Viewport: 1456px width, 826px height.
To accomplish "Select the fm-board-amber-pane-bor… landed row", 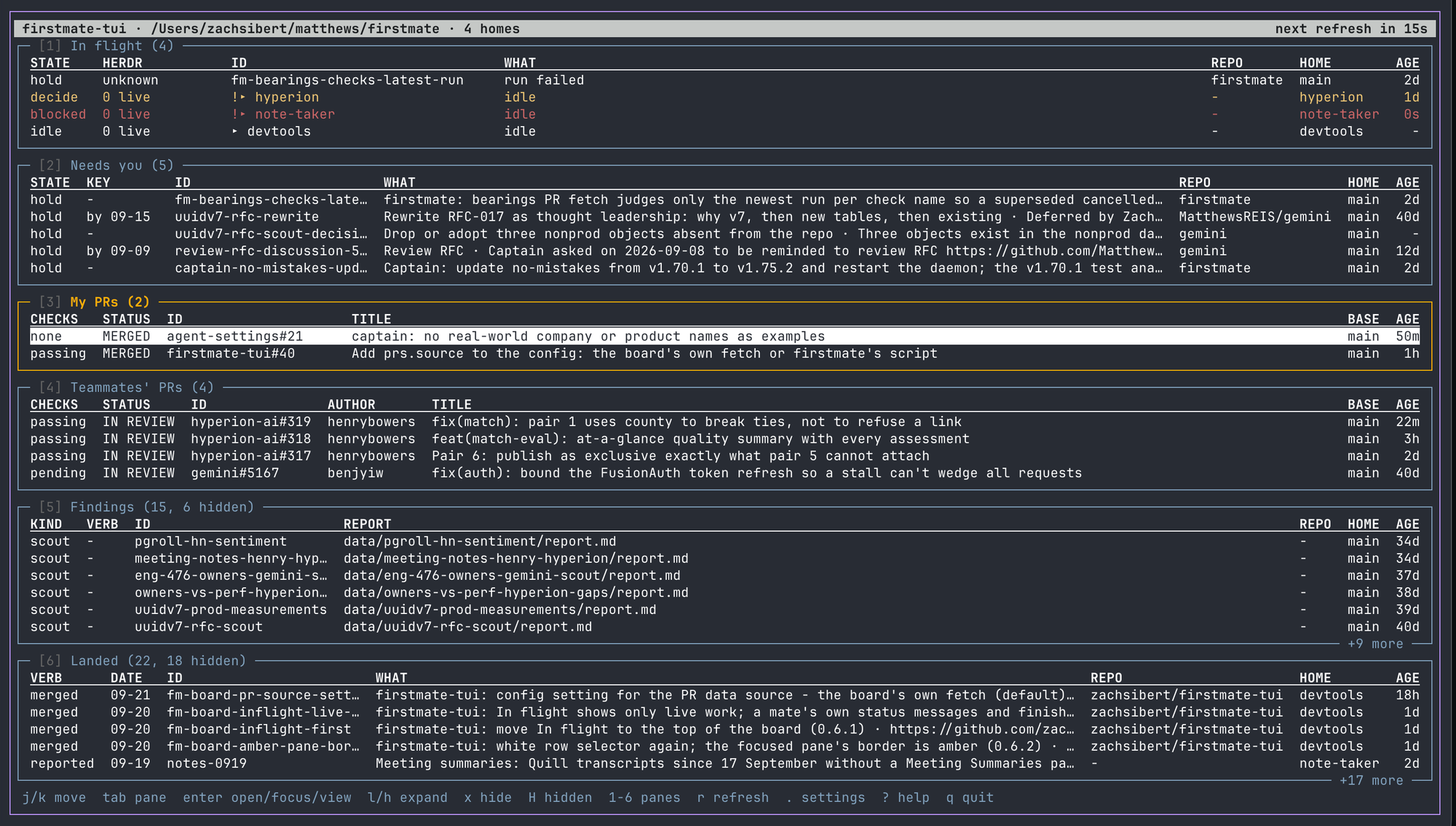I will pyautogui.click(x=724, y=747).
